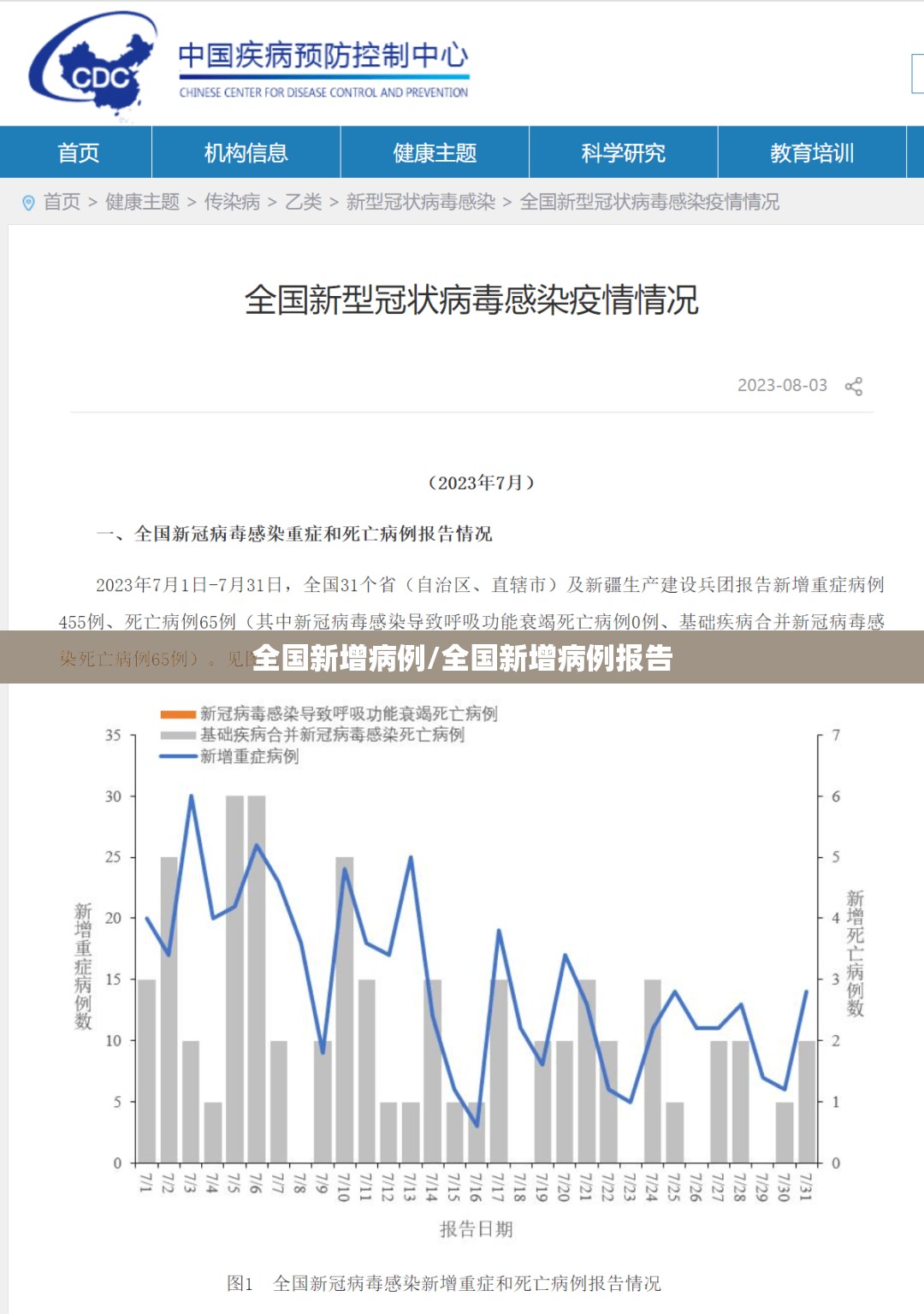Click overlay banner 全国新增病例/全国新增病例报告
This screenshot has height=1314, width=924.
462,657
